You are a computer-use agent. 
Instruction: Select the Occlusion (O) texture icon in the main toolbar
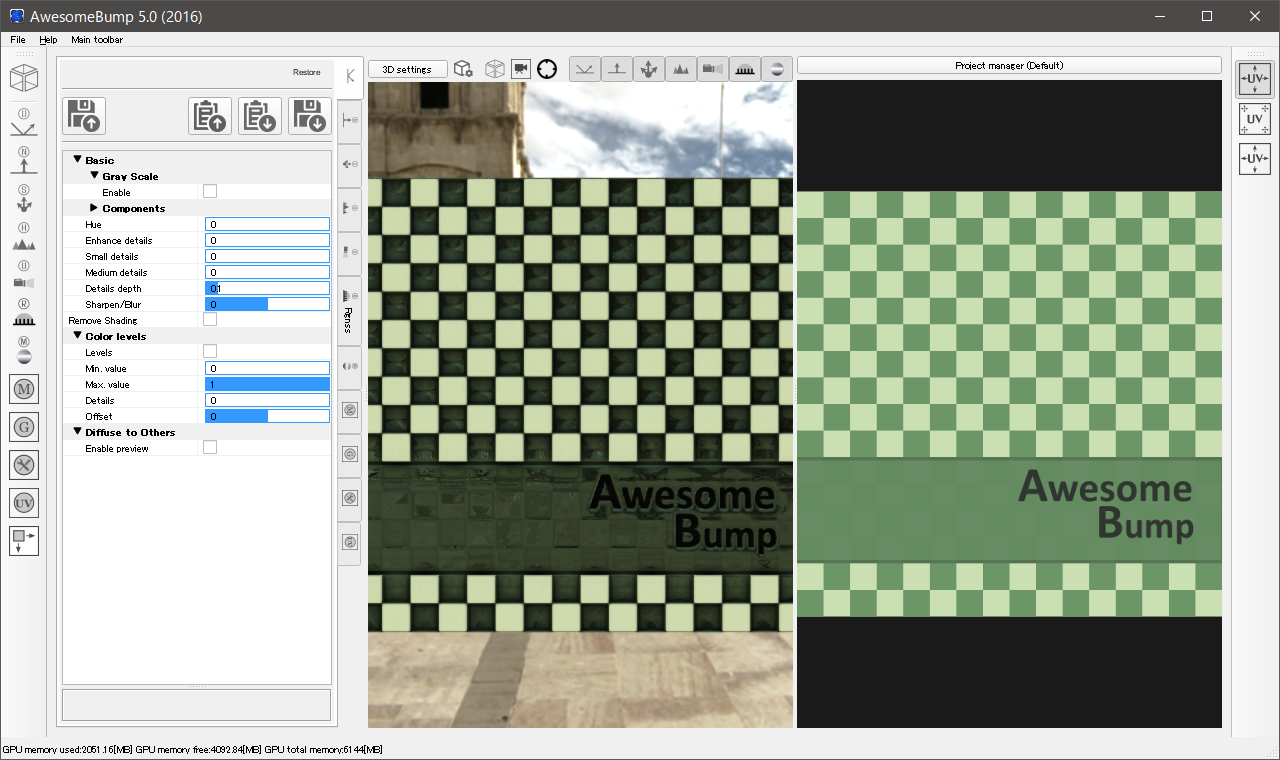(x=24, y=276)
